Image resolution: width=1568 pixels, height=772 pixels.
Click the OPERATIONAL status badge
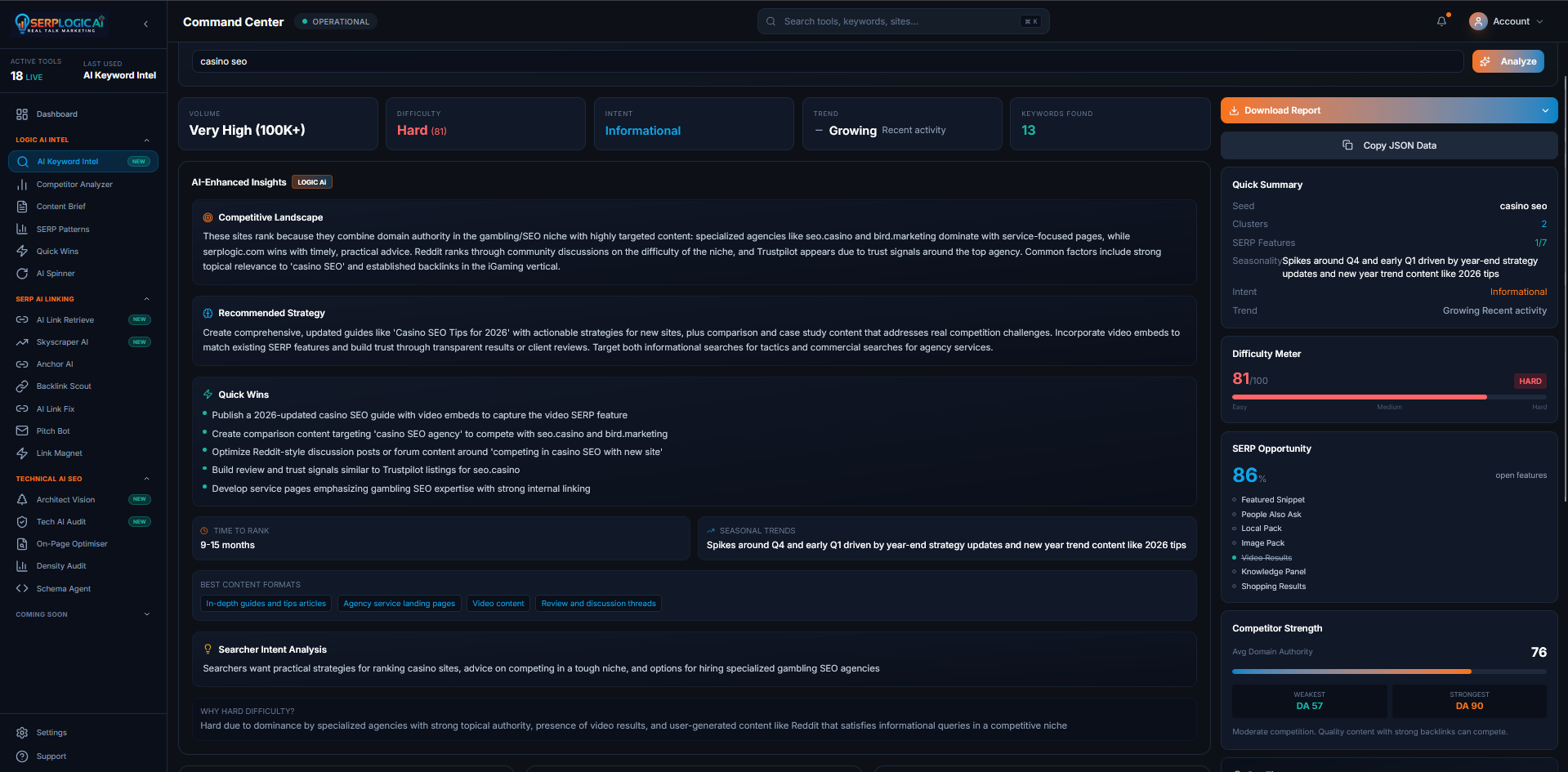tap(336, 22)
